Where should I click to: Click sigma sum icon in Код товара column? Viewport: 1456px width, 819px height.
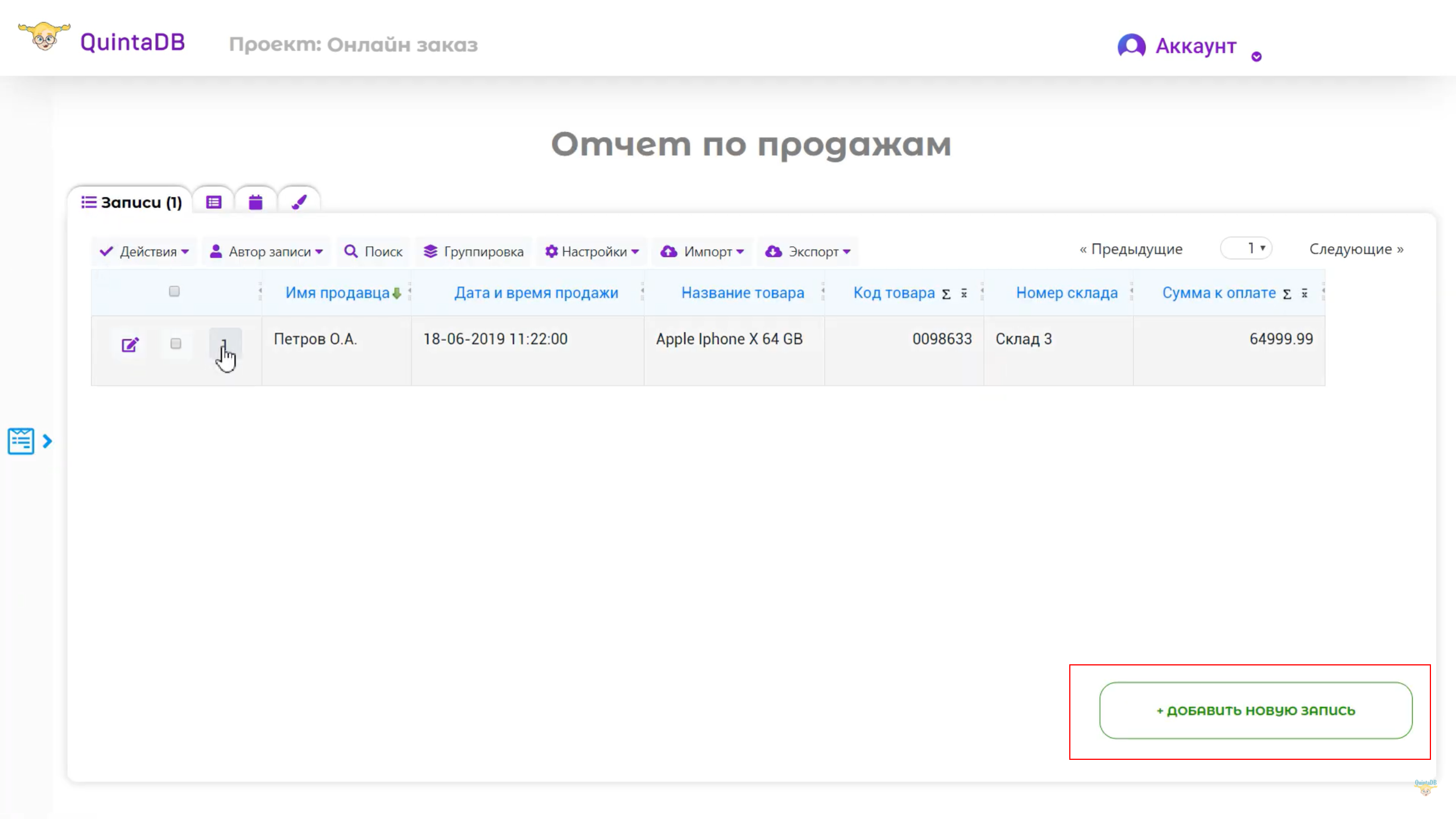click(x=946, y=294)
